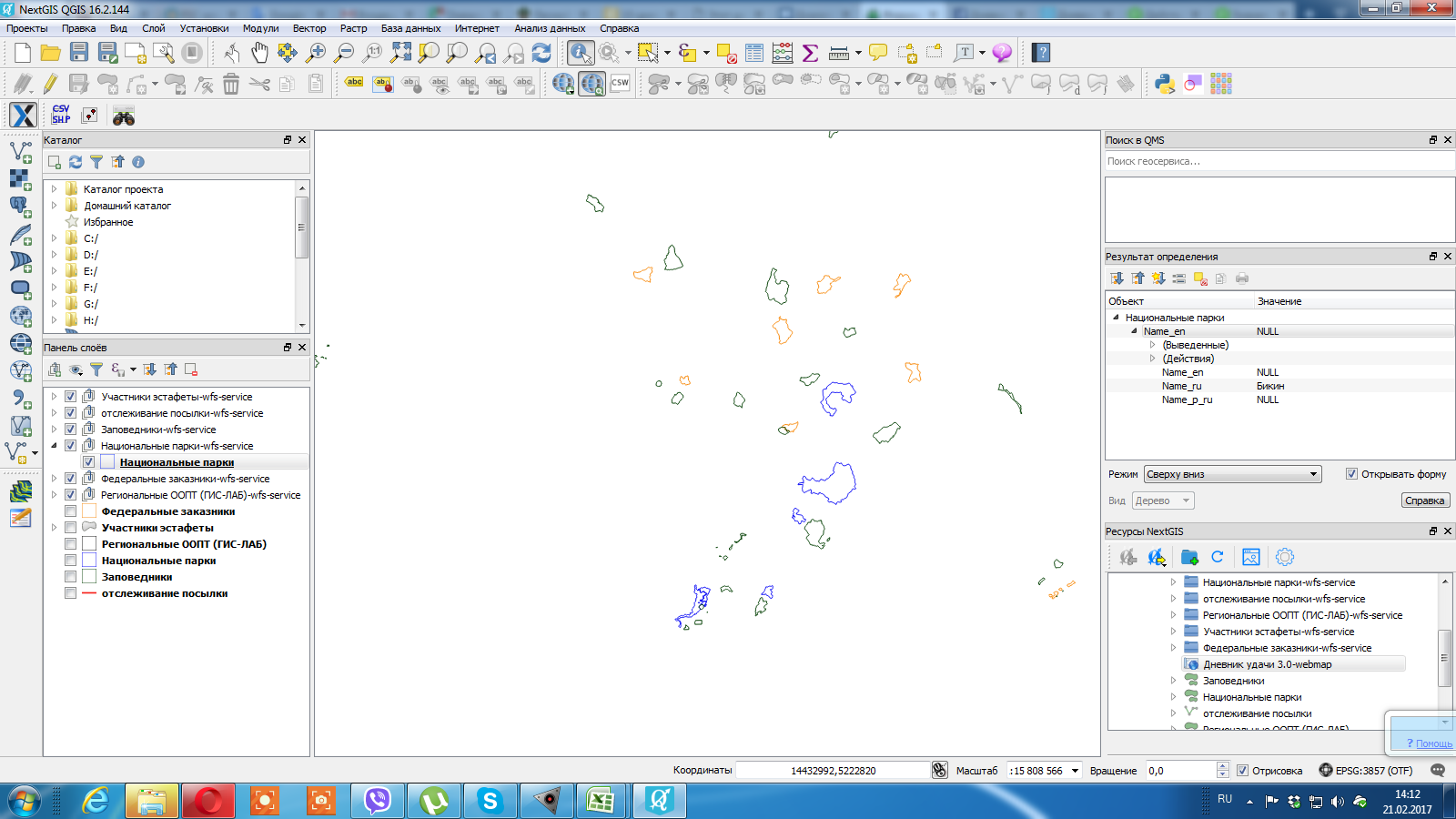Viewport: 1456px width, 819px height.
Task: Open the Python console
Action: (x=1165, y=85)
